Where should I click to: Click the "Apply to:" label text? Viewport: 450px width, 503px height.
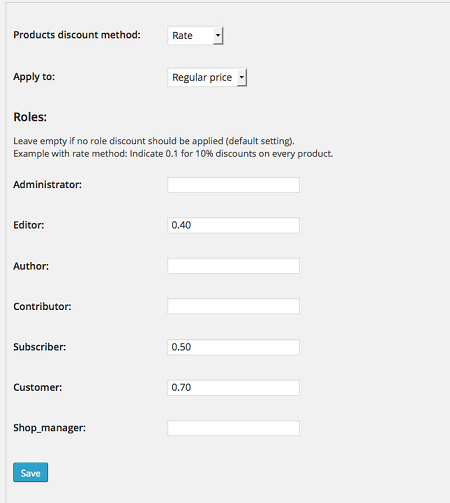(34, 77)
